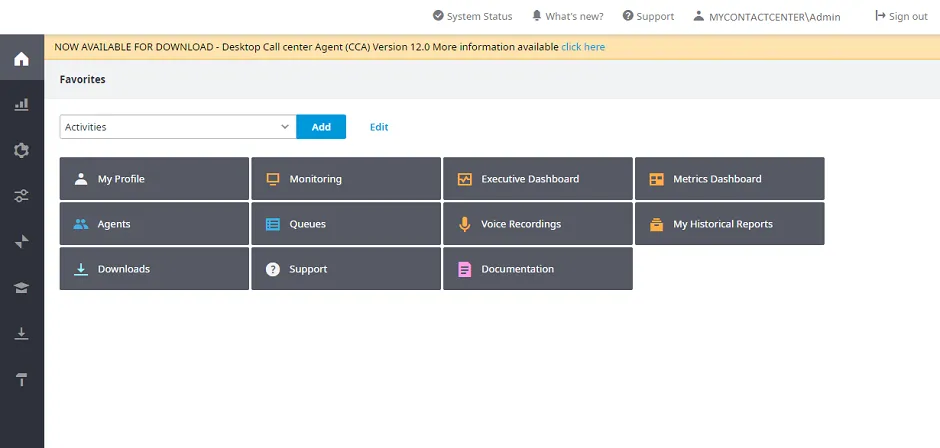Open the gear-shaped sidebar icon
Viewport: 940px width, 448px height.
point(22,150)
